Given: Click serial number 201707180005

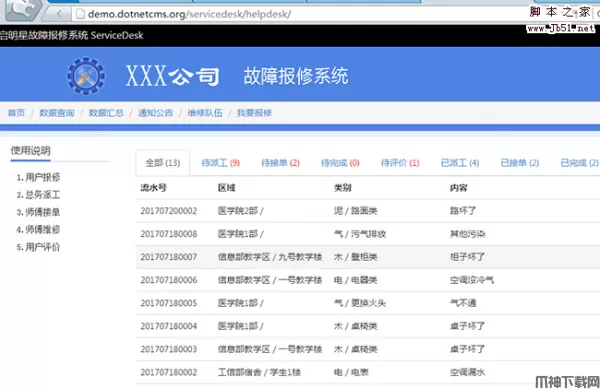Looking at the screenshot, I should tap(169, 303).
